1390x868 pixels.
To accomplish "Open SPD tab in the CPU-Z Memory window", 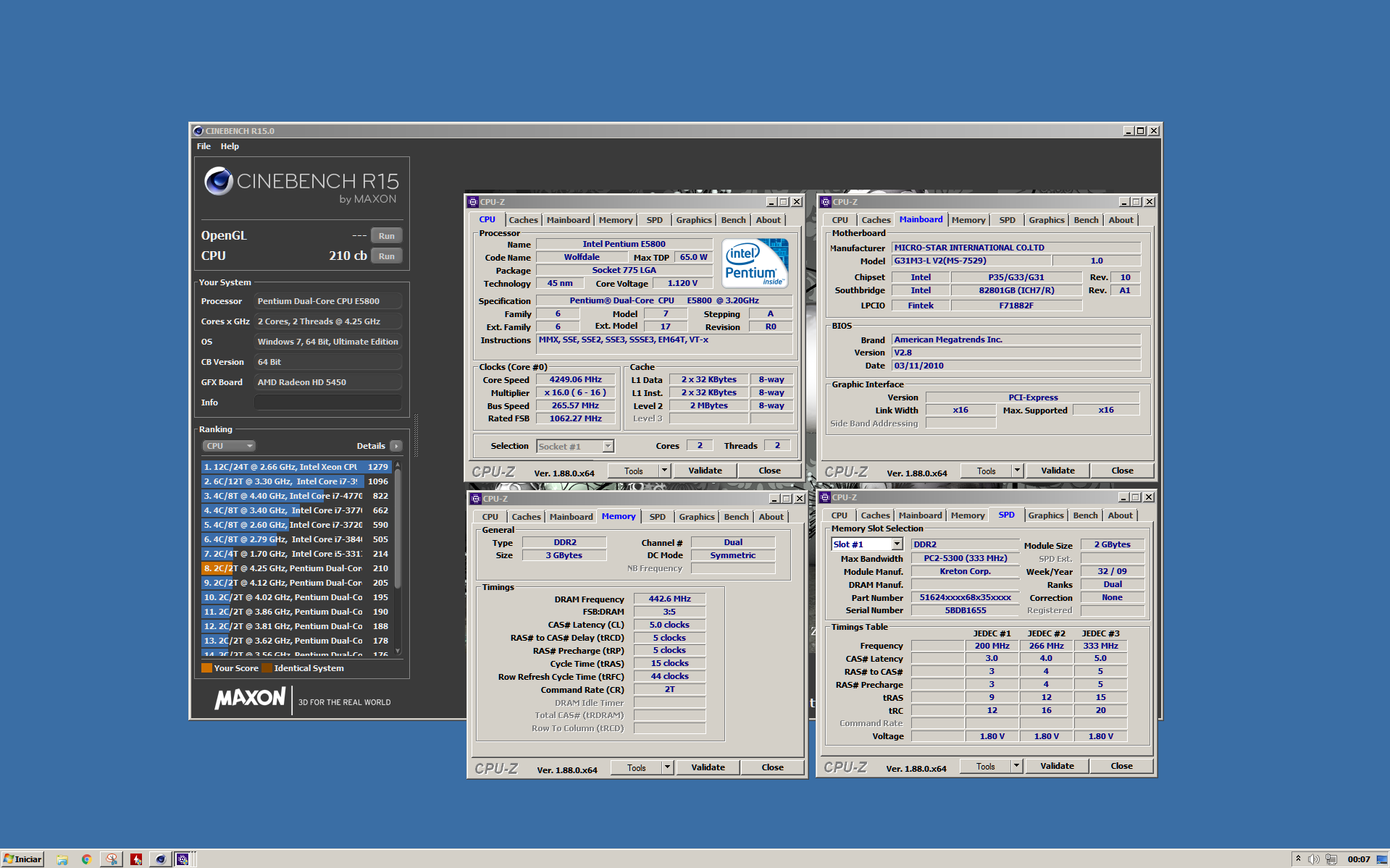I will [x=657, y=517].
